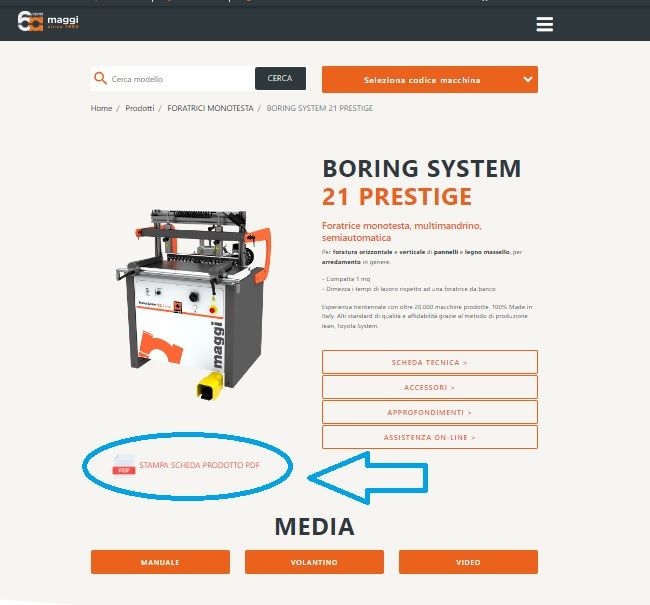Click 'STAMPA SCHEDA PRODOTTO PDF' link
Image resolution: width=650 pixels, height=605 pixels.
click(x=199, y=465)
